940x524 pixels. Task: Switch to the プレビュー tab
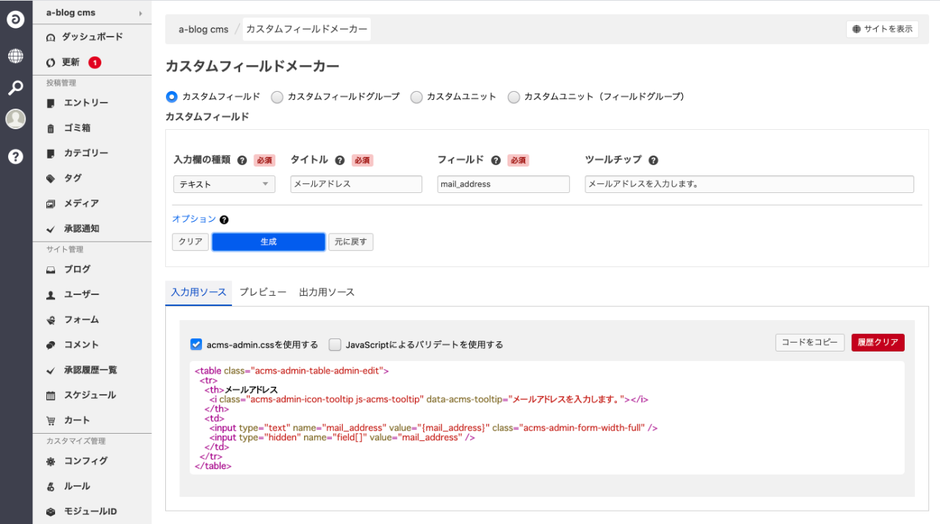[262, 292]
